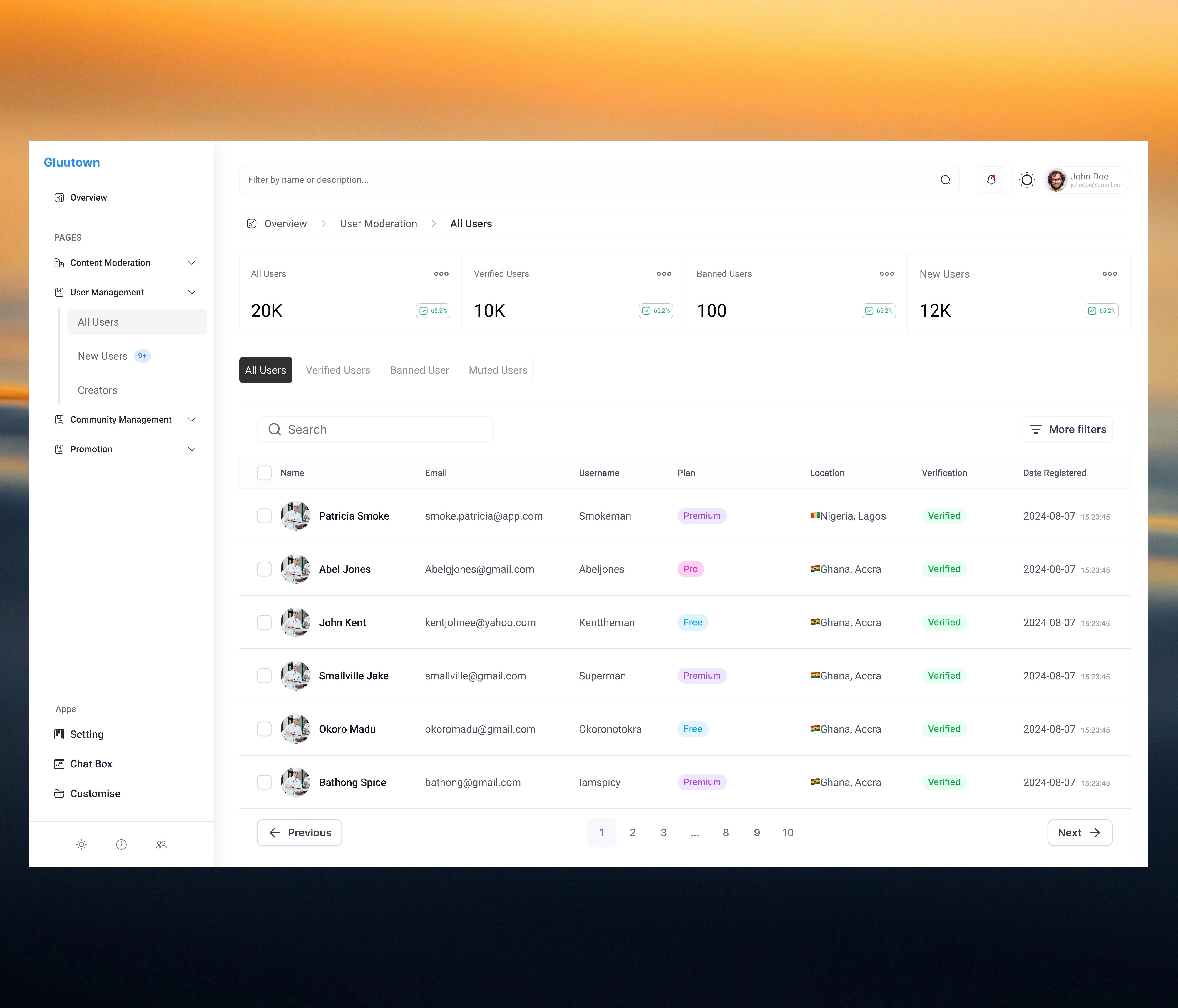Collapse the User Management section
Image resolution: width=1178 pixels, height=1008 pixels.
pos(192,292)
